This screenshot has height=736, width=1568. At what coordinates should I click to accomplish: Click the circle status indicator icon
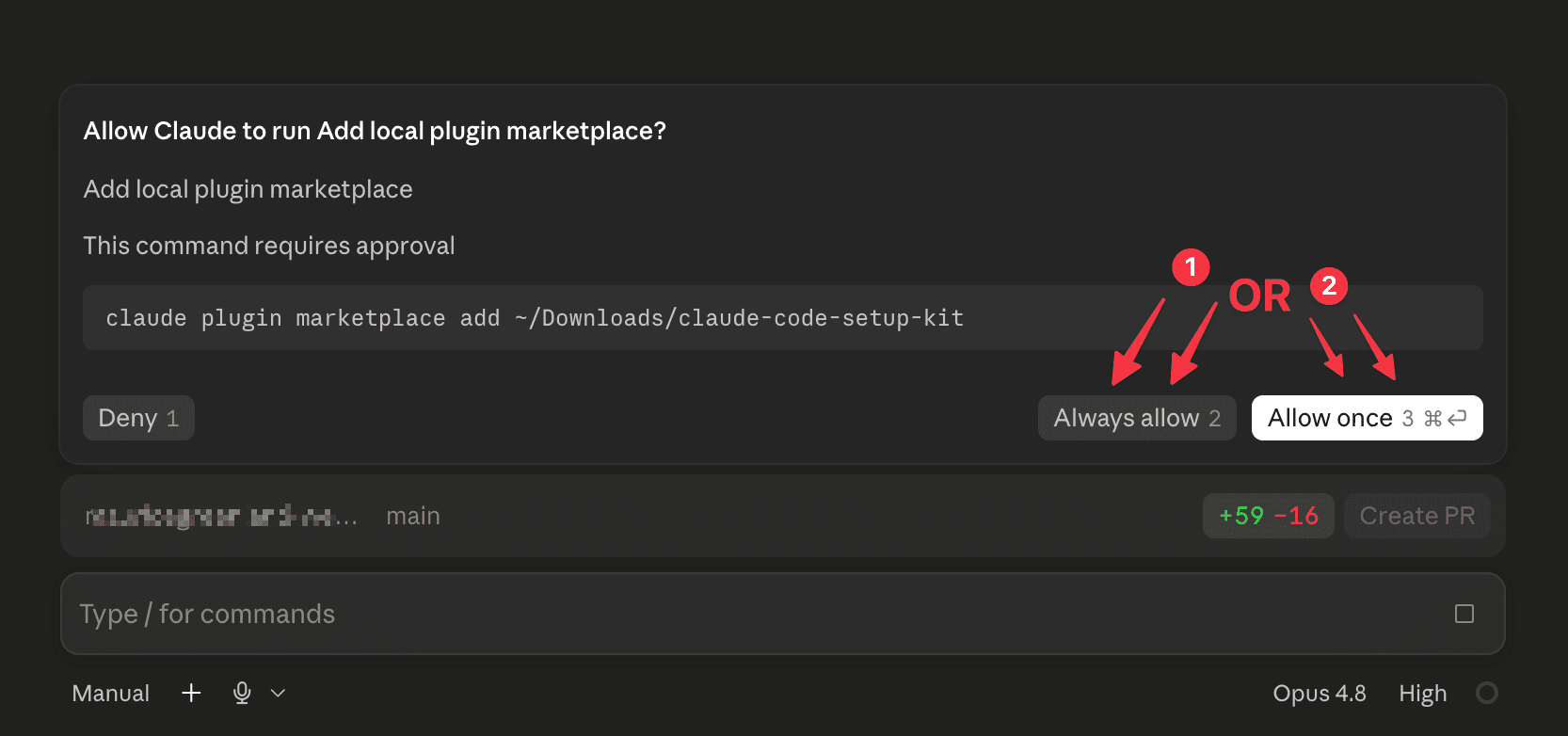coord(1487,693)
